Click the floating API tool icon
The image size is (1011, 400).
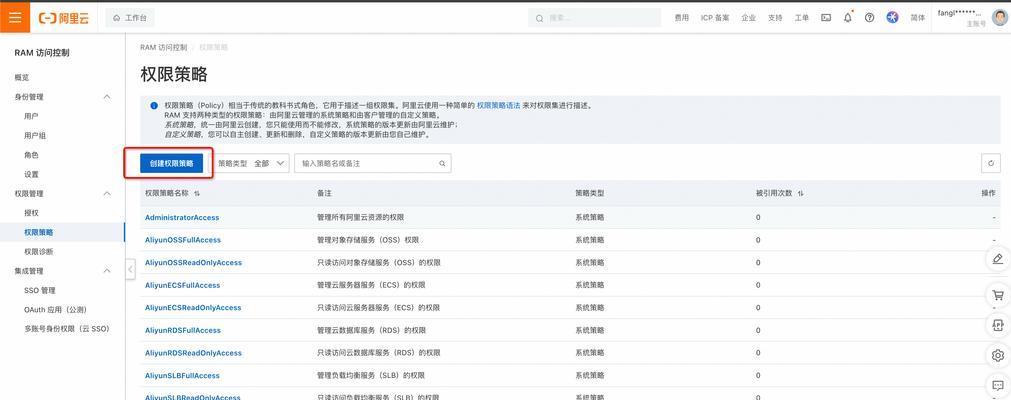[x=998, y=325]
